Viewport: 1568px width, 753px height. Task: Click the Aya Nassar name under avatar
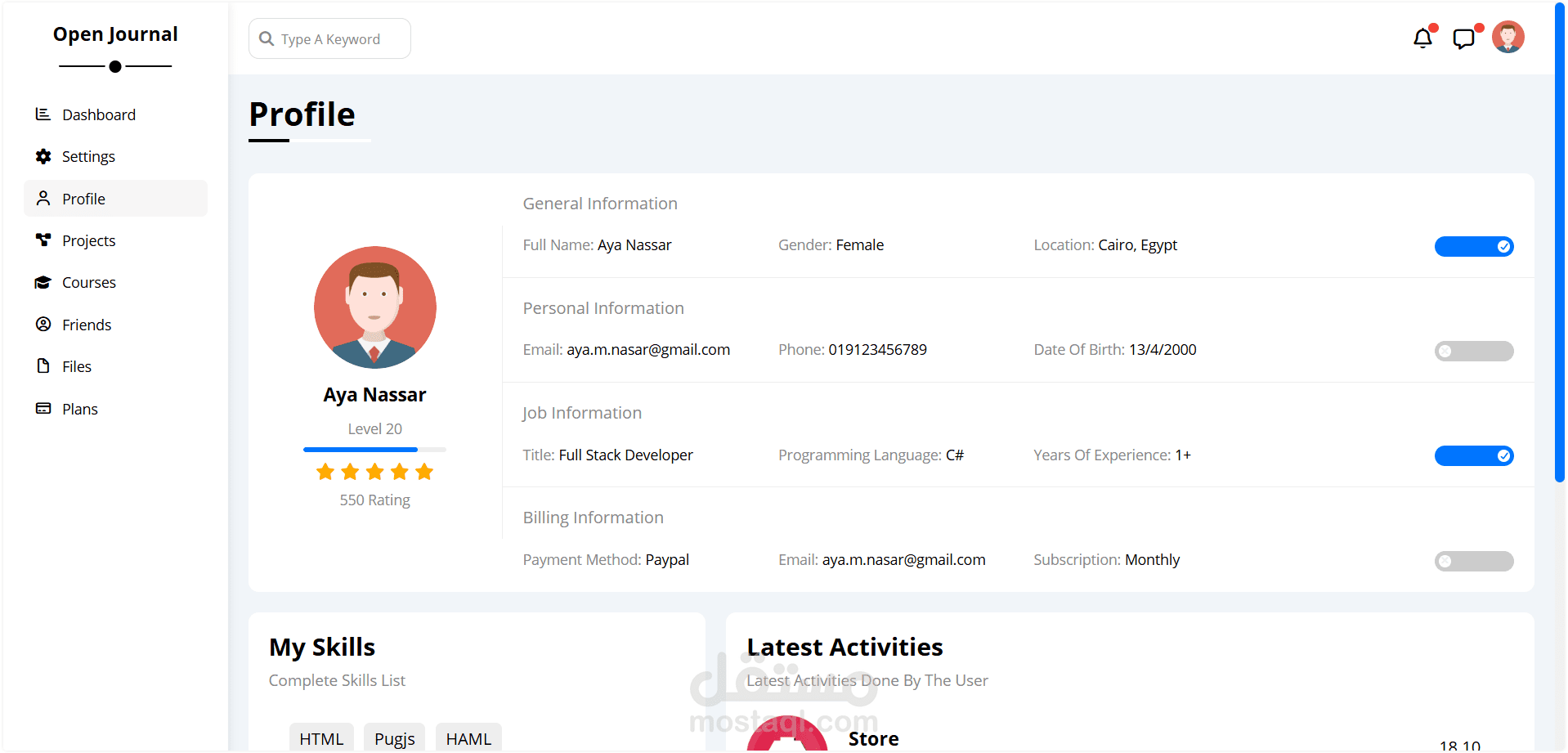tap(374, 395)
